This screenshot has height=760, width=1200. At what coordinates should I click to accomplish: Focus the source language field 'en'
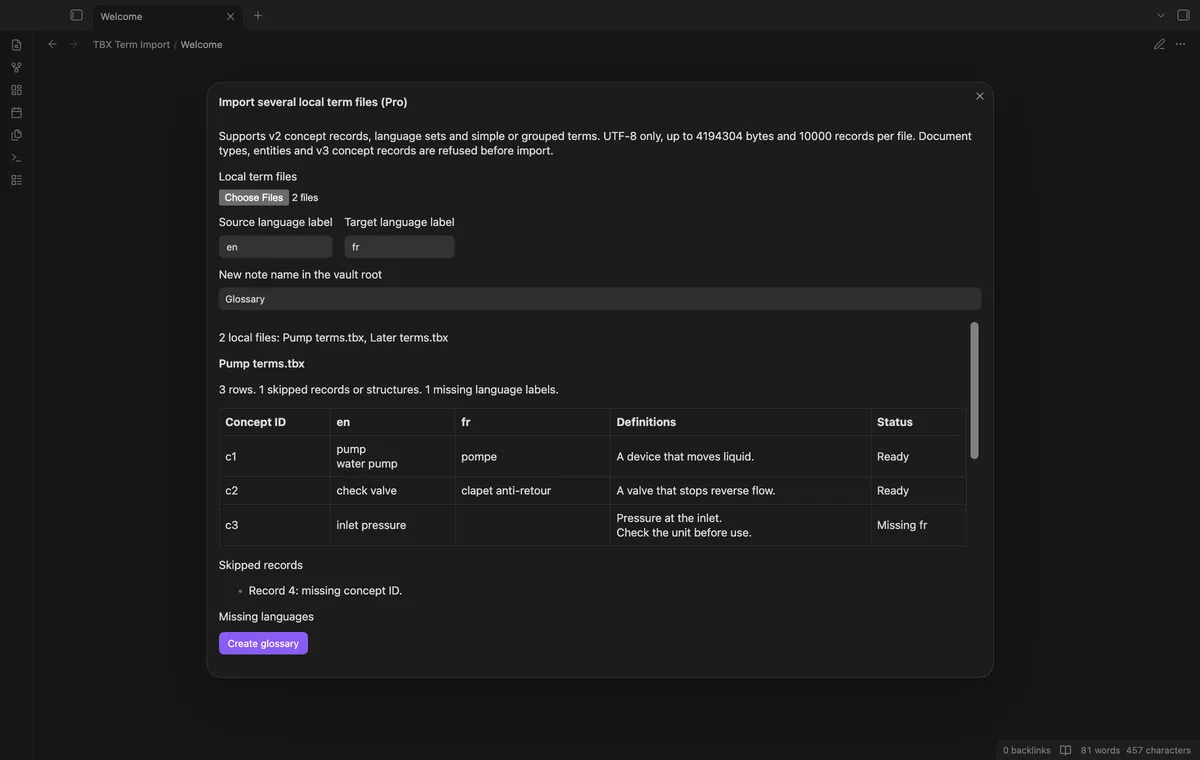click(276, 247)
